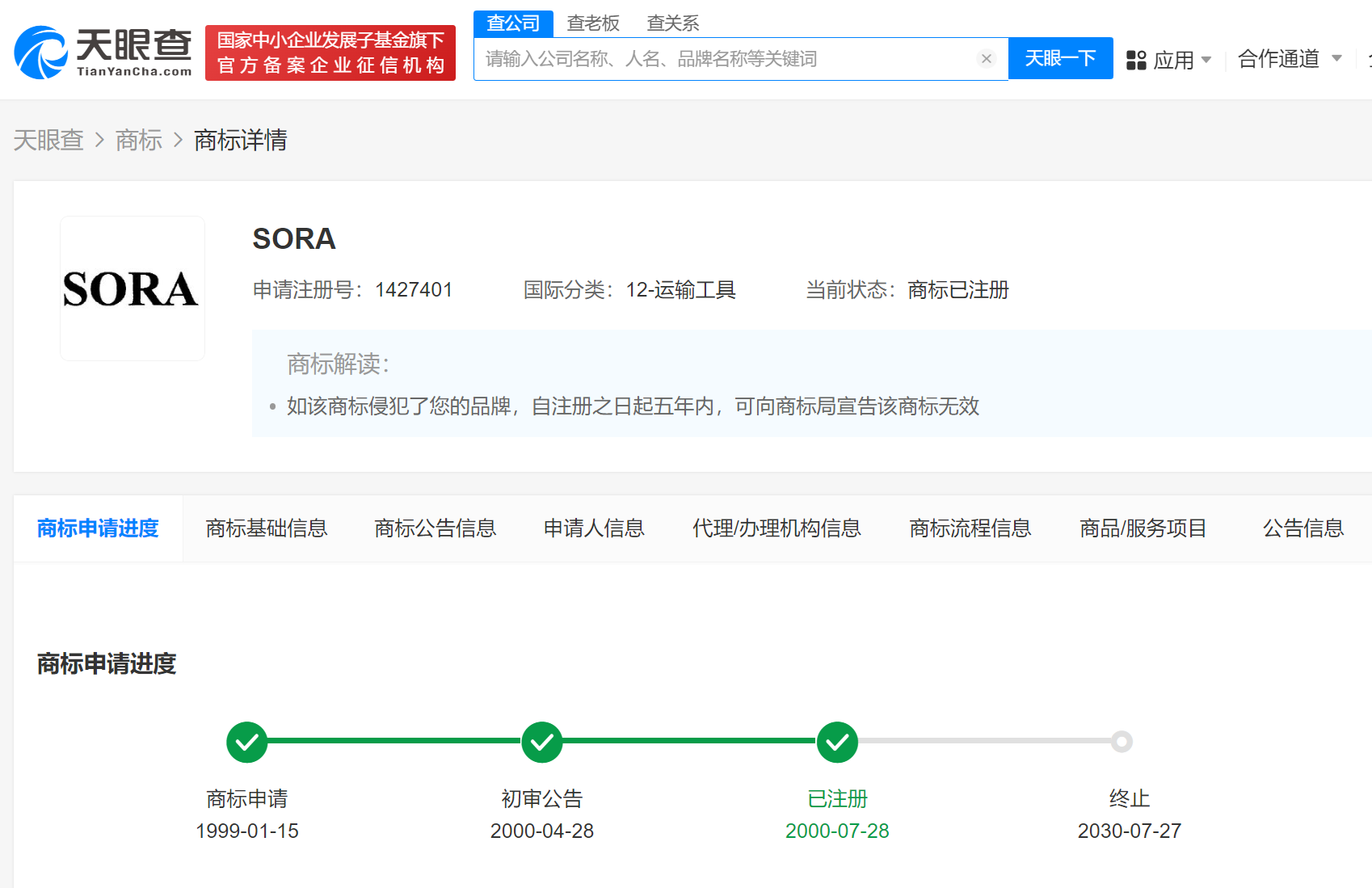Click the 初审公告 green checkmark step
Image resolution: width=1372 pixels, height=888 pixels.
tap(542, 742)
